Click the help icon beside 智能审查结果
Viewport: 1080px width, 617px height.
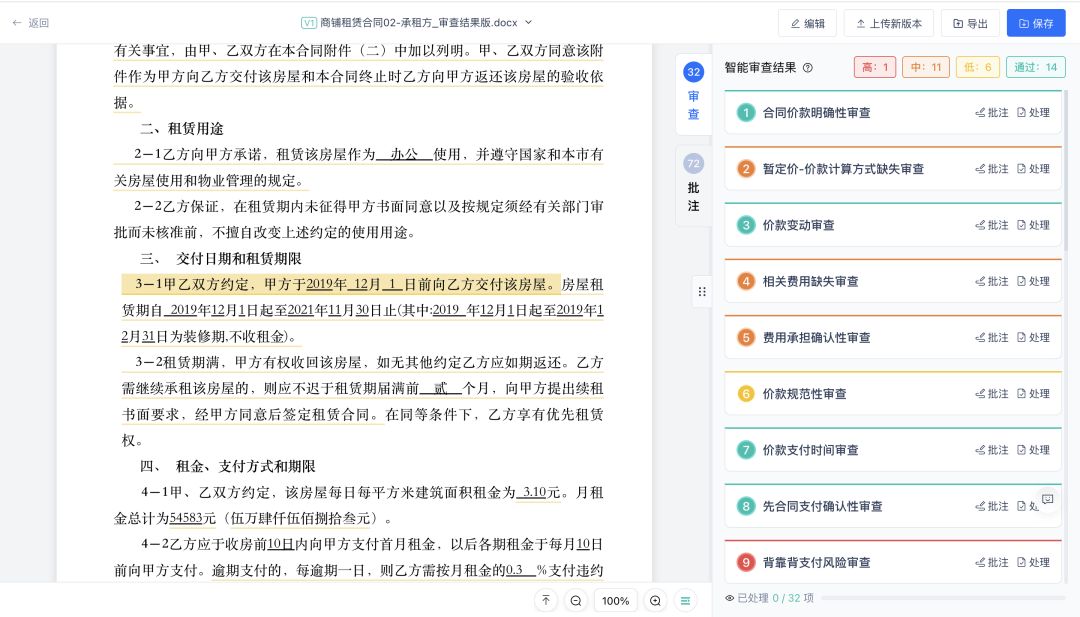coord(808,68)
